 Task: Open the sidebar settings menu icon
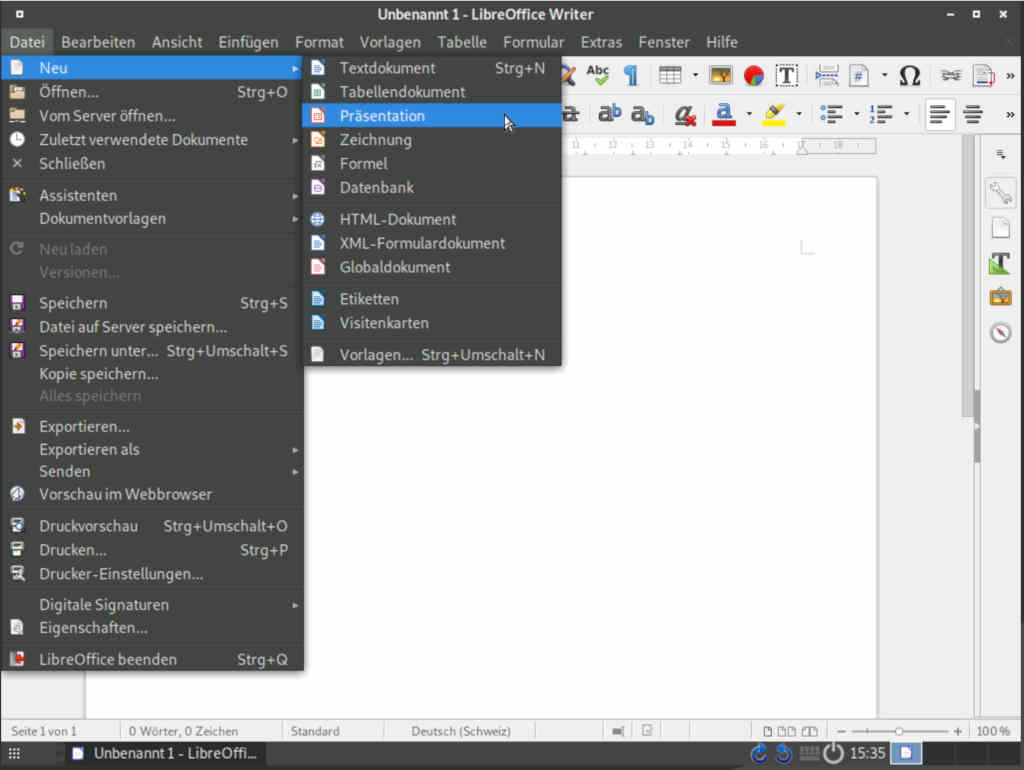pos(1000,155)
